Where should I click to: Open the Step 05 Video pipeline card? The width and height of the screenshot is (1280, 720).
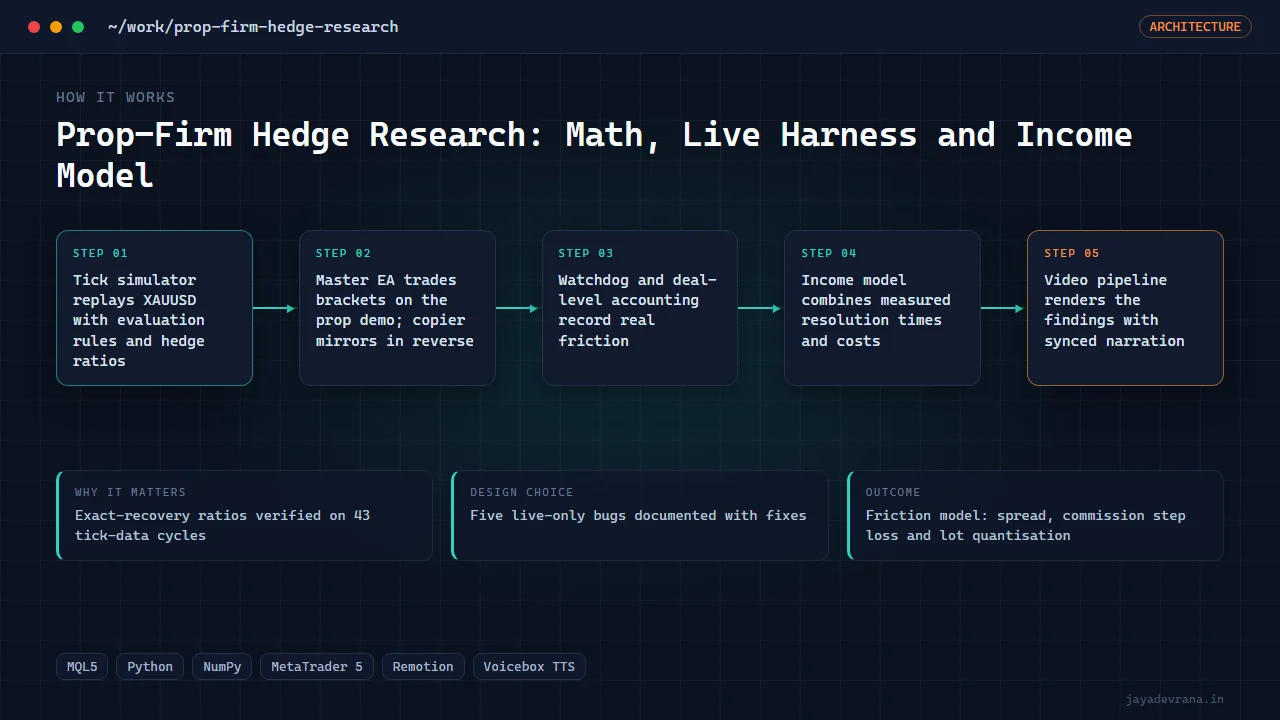pos(1125,308)
